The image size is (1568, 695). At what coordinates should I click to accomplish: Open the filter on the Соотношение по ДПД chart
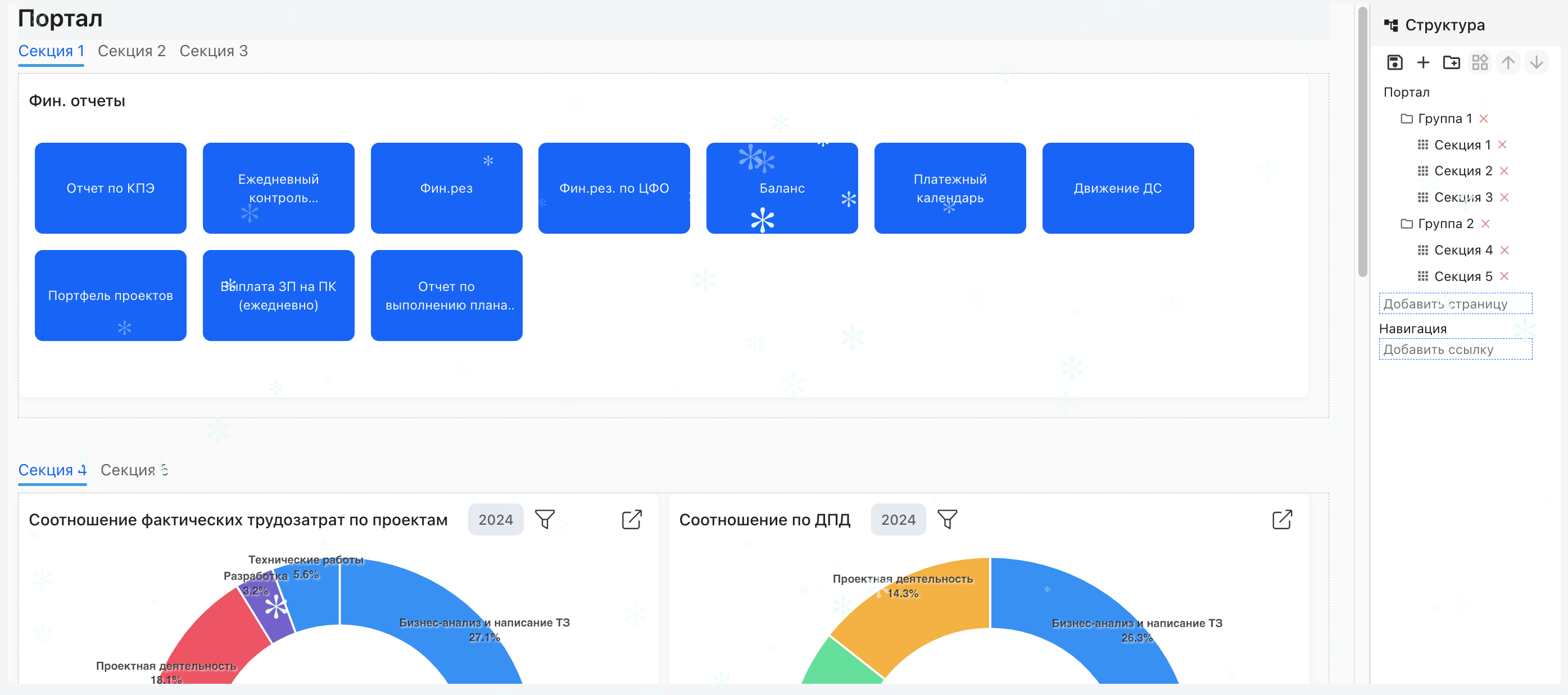[947, 519]
